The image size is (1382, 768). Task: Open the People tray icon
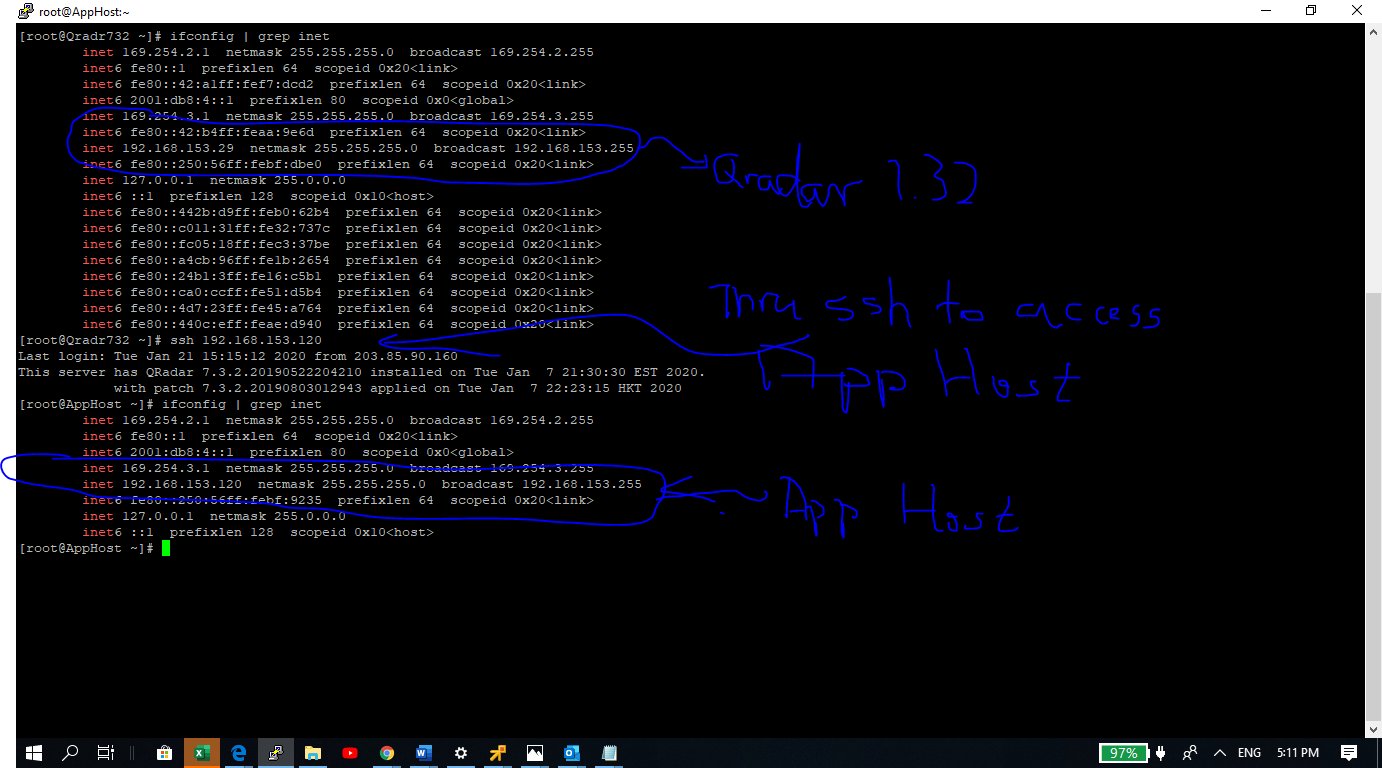(1190, 753)
